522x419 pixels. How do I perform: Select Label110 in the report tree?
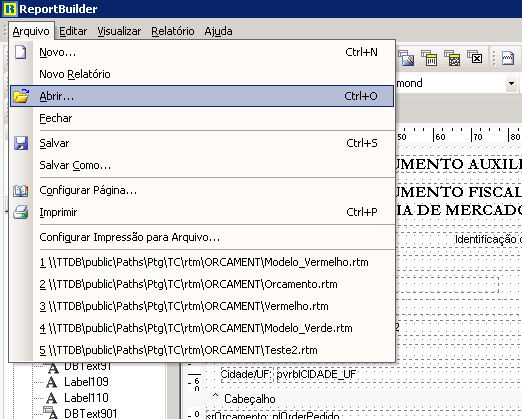[86, 398]
